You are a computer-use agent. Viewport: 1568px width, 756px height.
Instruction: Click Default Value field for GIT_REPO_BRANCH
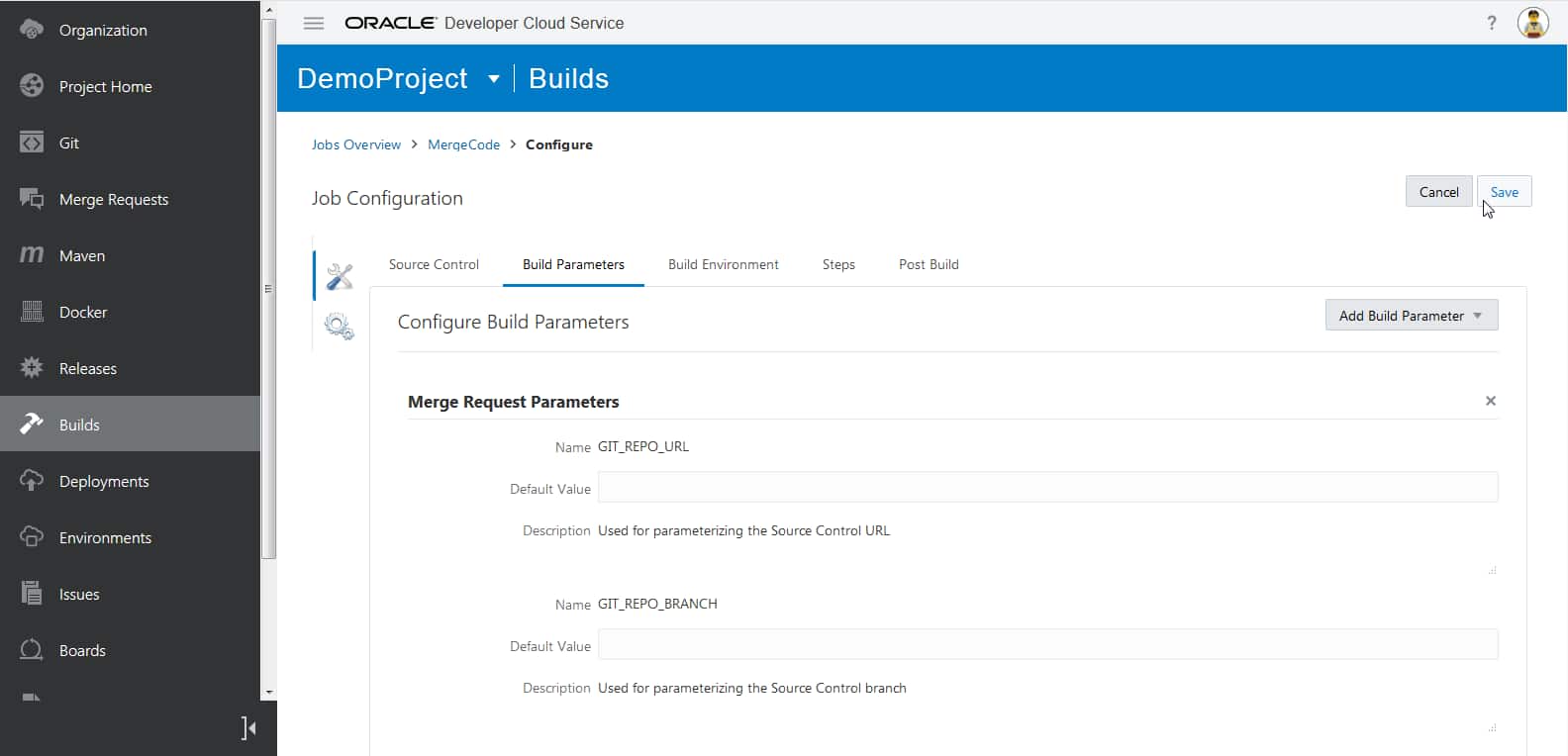[1048, 644]
